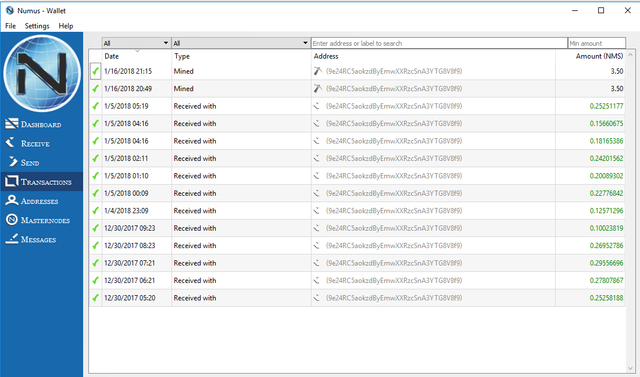Screen dimensions: 640x377
Task: Click the address or label search field
Action: pyautogui.click(x=439, y=43)
